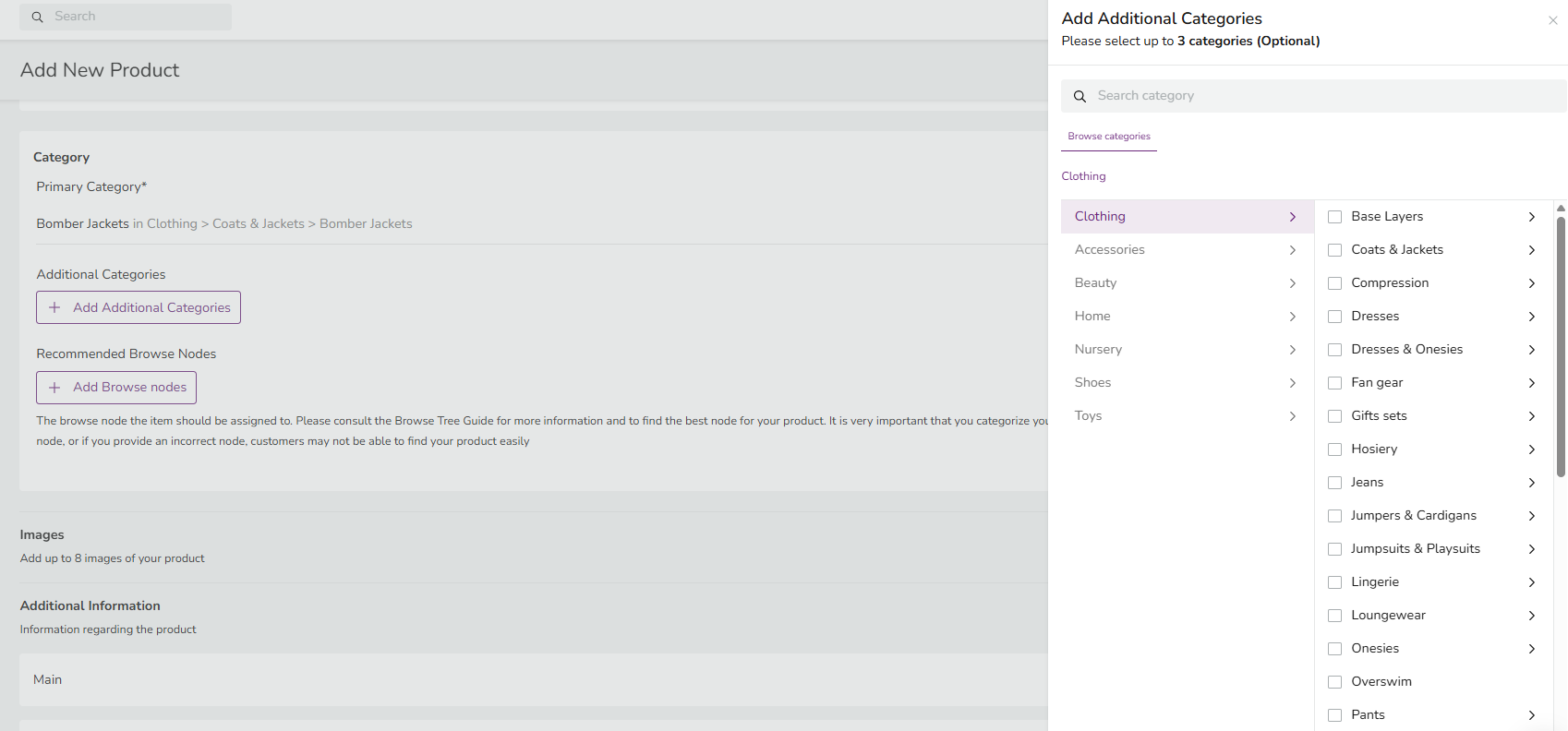1568x731 pixels.
Task: Click the plus icon beside Add Browse nodes
Action: pos(54,388)
